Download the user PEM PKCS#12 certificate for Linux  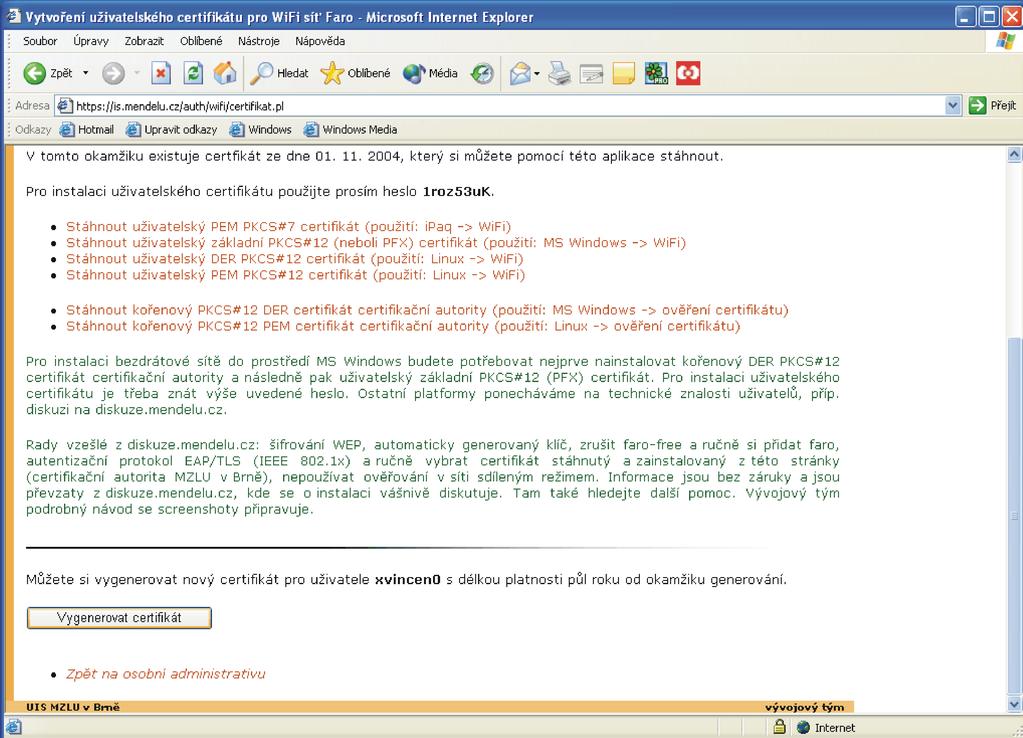click(x=296, y=275)
